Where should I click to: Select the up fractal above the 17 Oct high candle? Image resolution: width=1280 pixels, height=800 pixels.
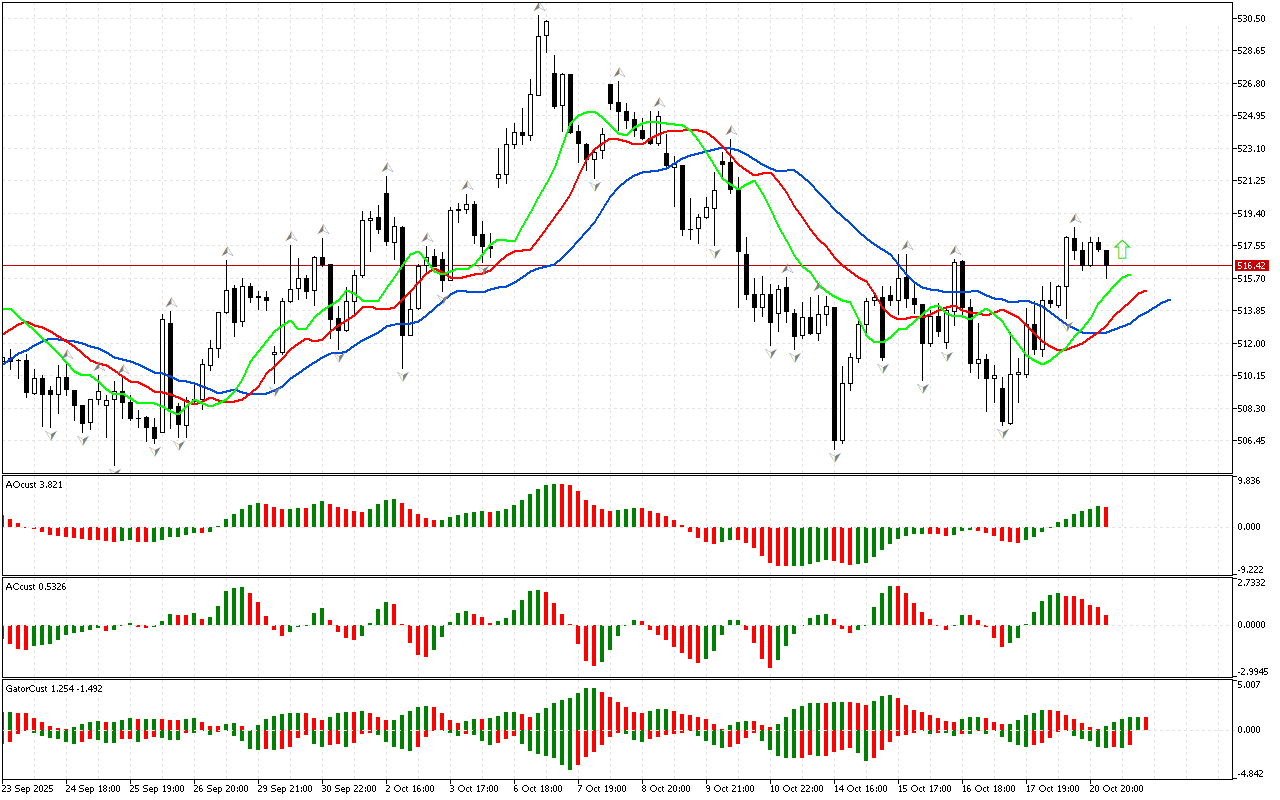pyautogui.click(x=1075, y=218)
